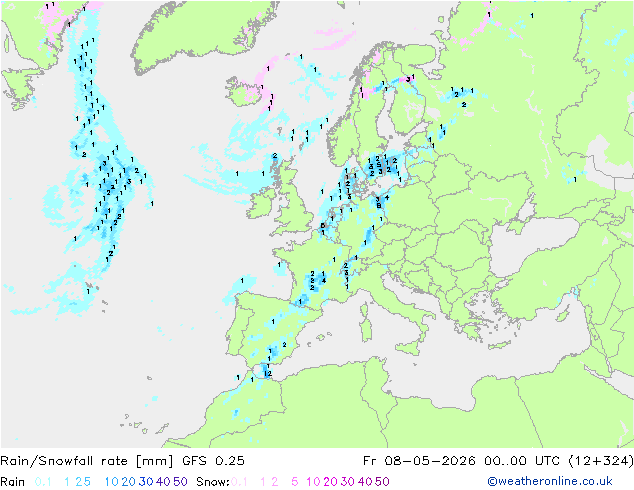
Task: Pick the Rain legend 20 color key
Action: pos(129,482)
